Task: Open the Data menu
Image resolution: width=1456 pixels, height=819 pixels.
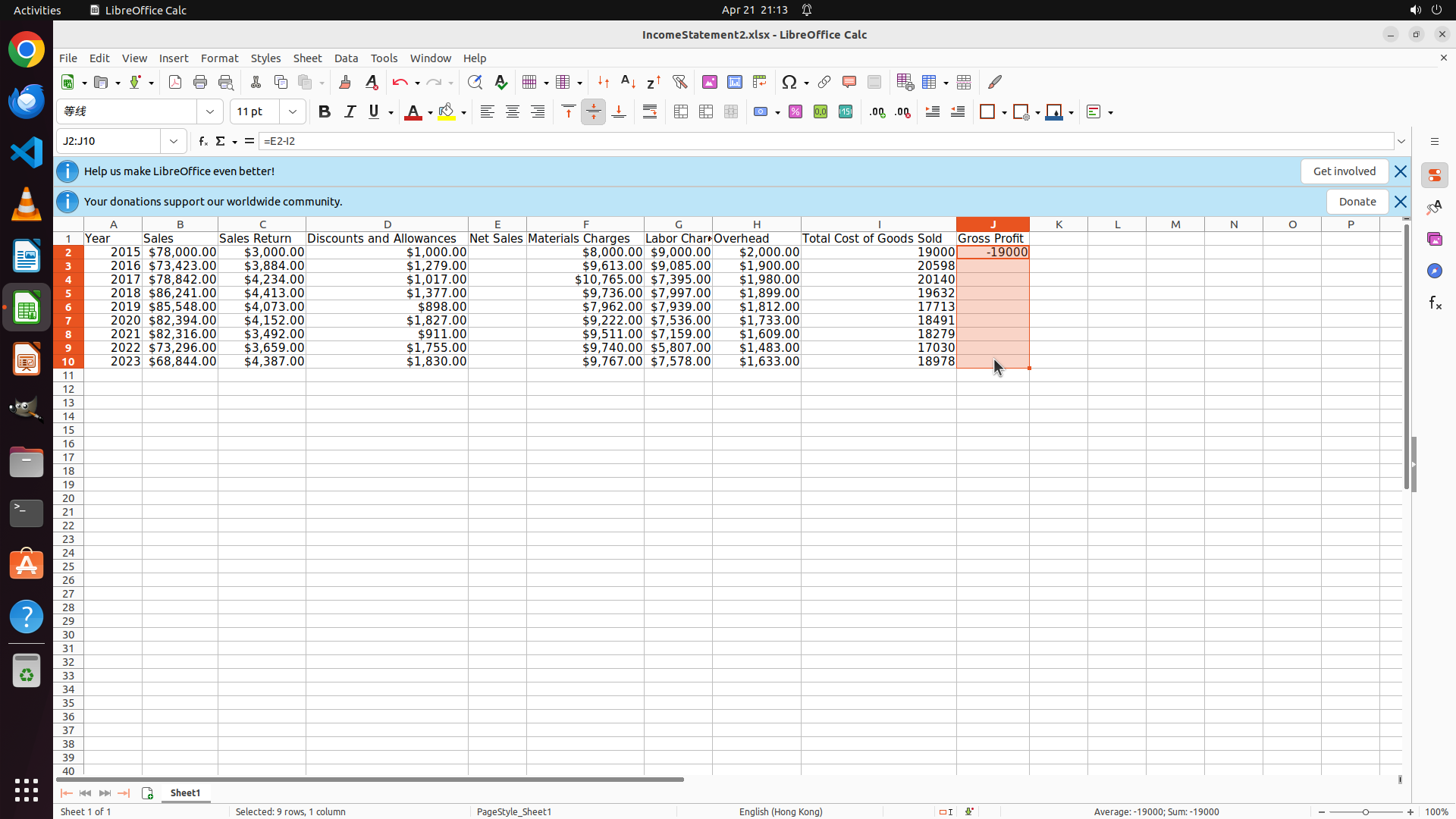Action: [x=346, y=58]
